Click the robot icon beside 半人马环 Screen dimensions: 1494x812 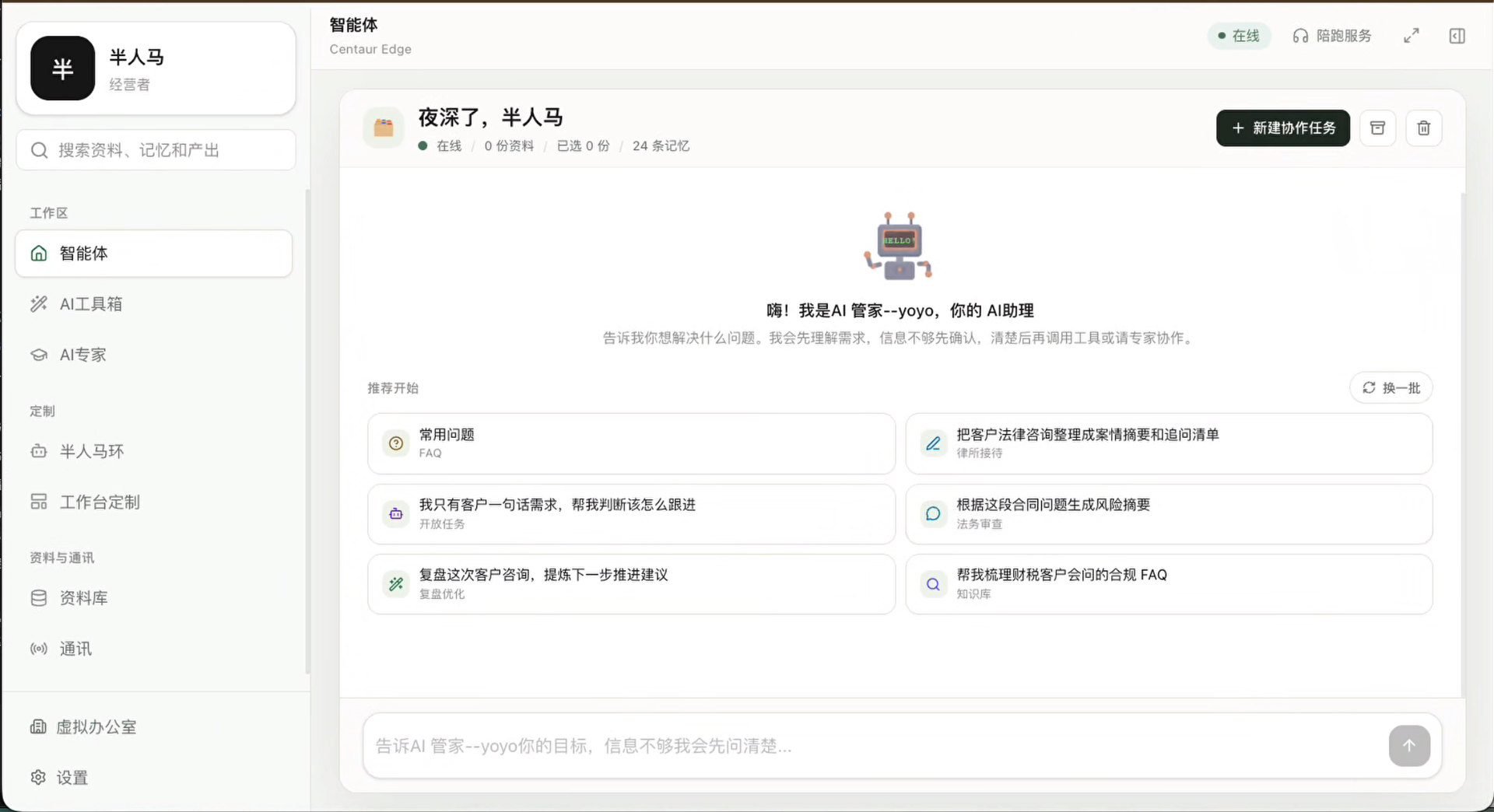tap(39, 451)
